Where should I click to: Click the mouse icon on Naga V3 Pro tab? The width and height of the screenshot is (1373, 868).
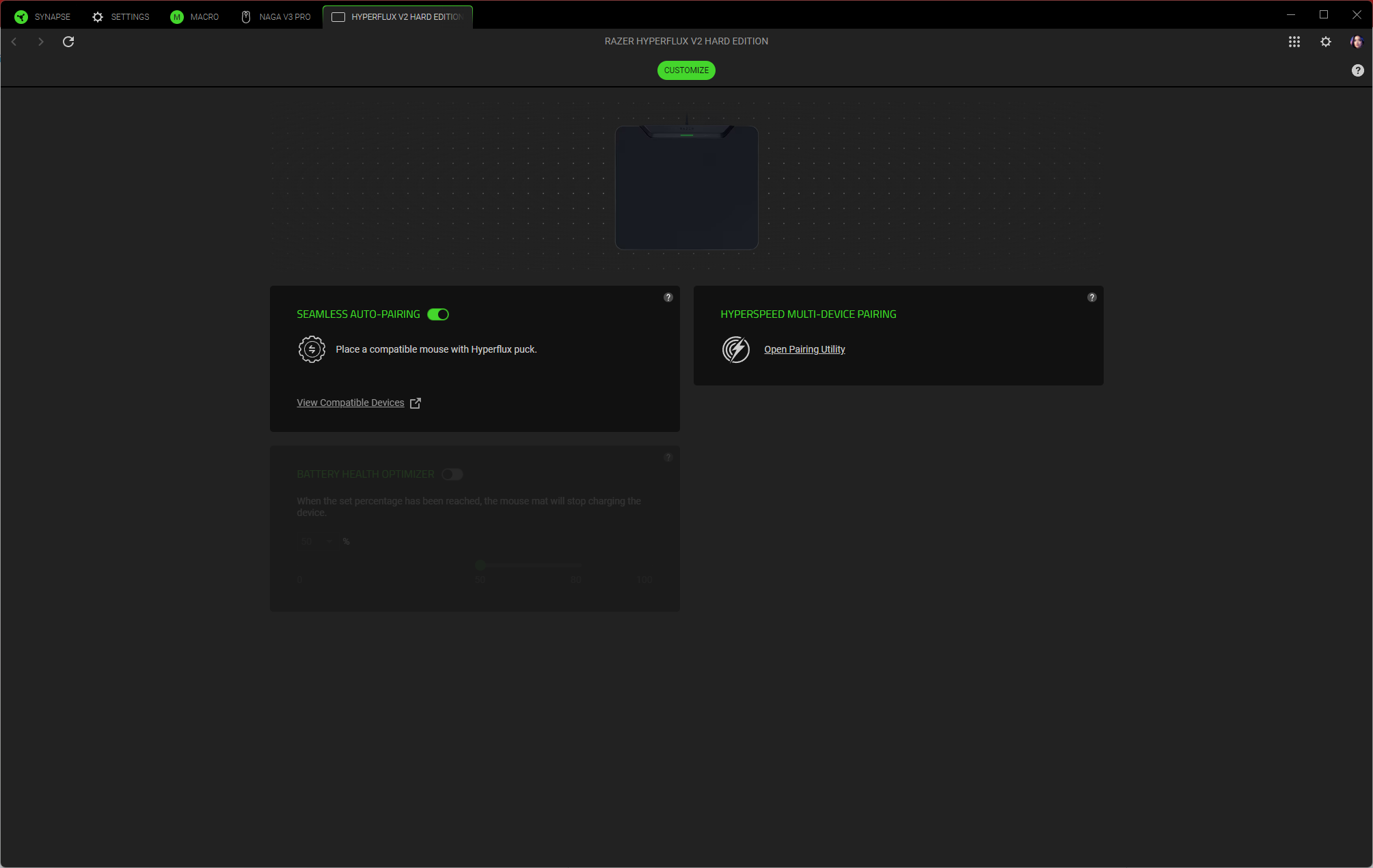point(246,17)
